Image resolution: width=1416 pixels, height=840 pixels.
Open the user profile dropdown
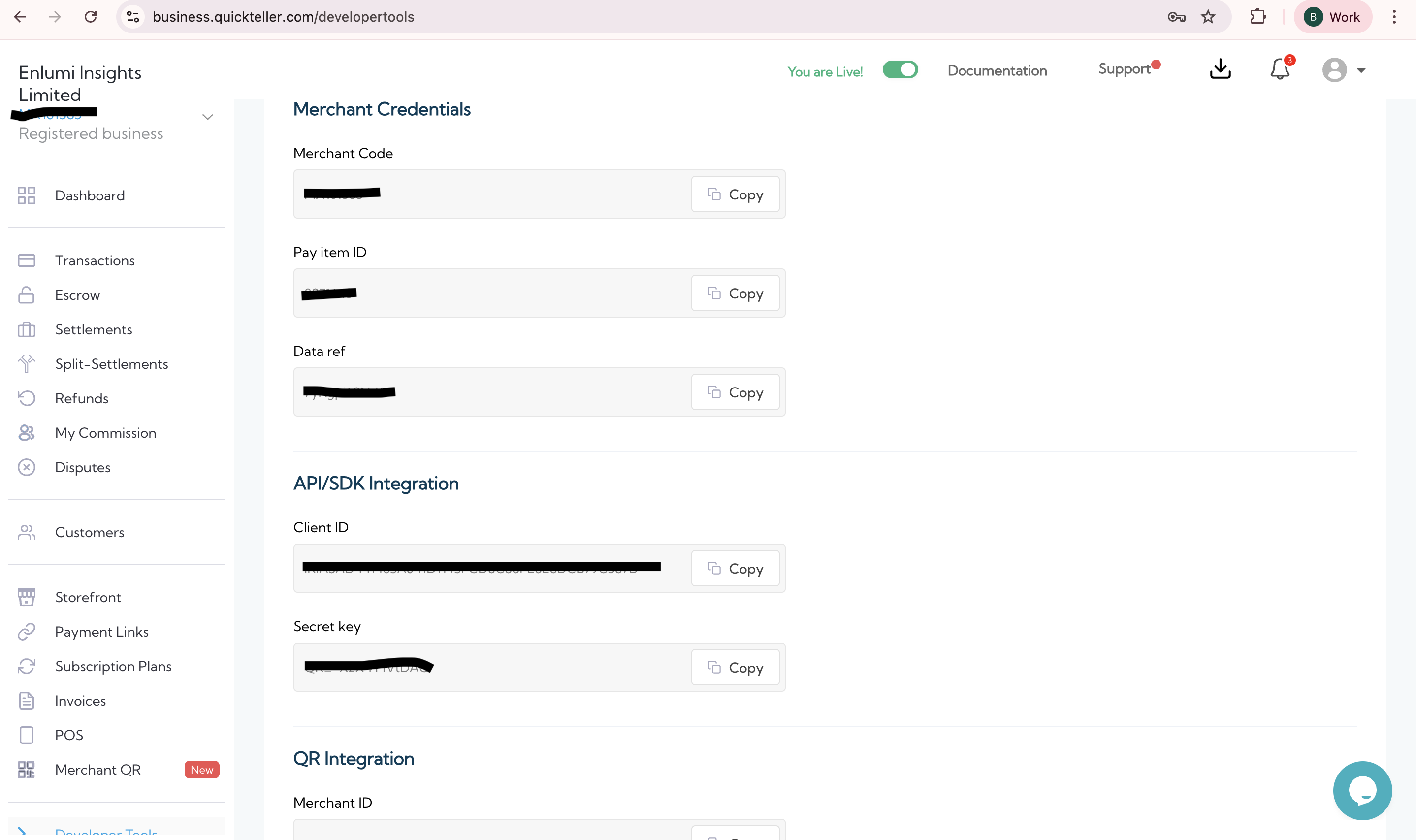click(x=1344, y=70)
